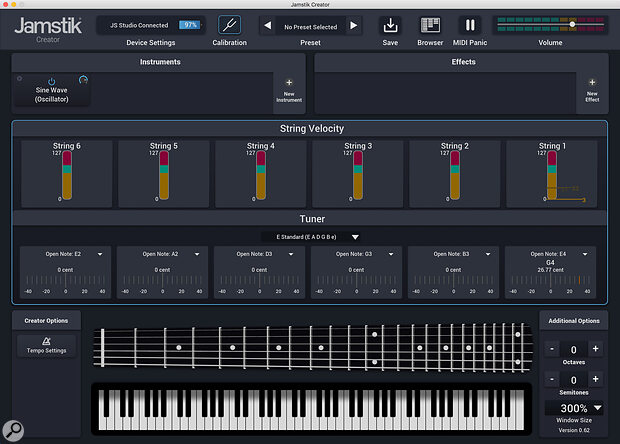Screen dimensions: 620x444
Task: Expand Open Note D3 dropdown
Action: [x=291, y=254]
